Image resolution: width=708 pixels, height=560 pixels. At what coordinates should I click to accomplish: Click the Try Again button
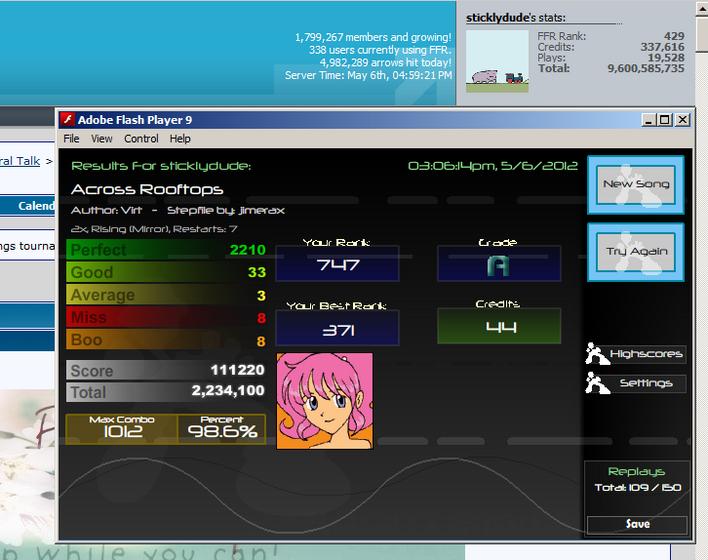click(636, 252)
